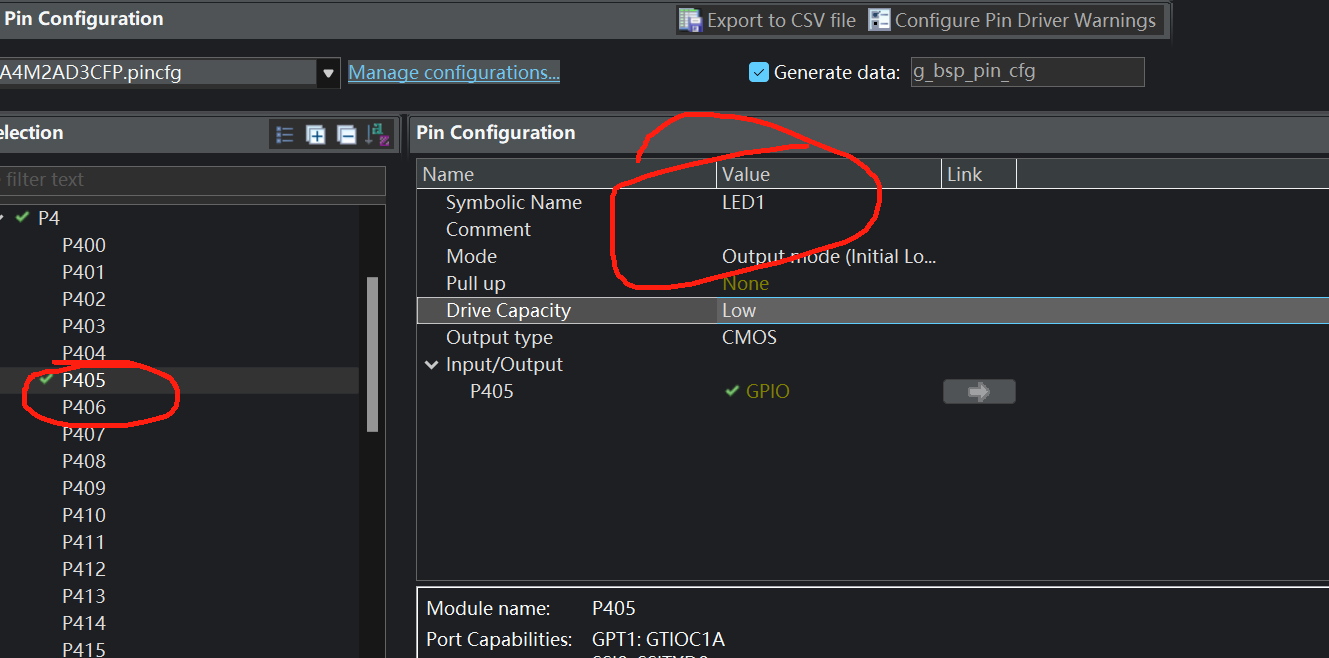
Task: Select pin P406 in the tree
Action: click(x=84, y=407)
